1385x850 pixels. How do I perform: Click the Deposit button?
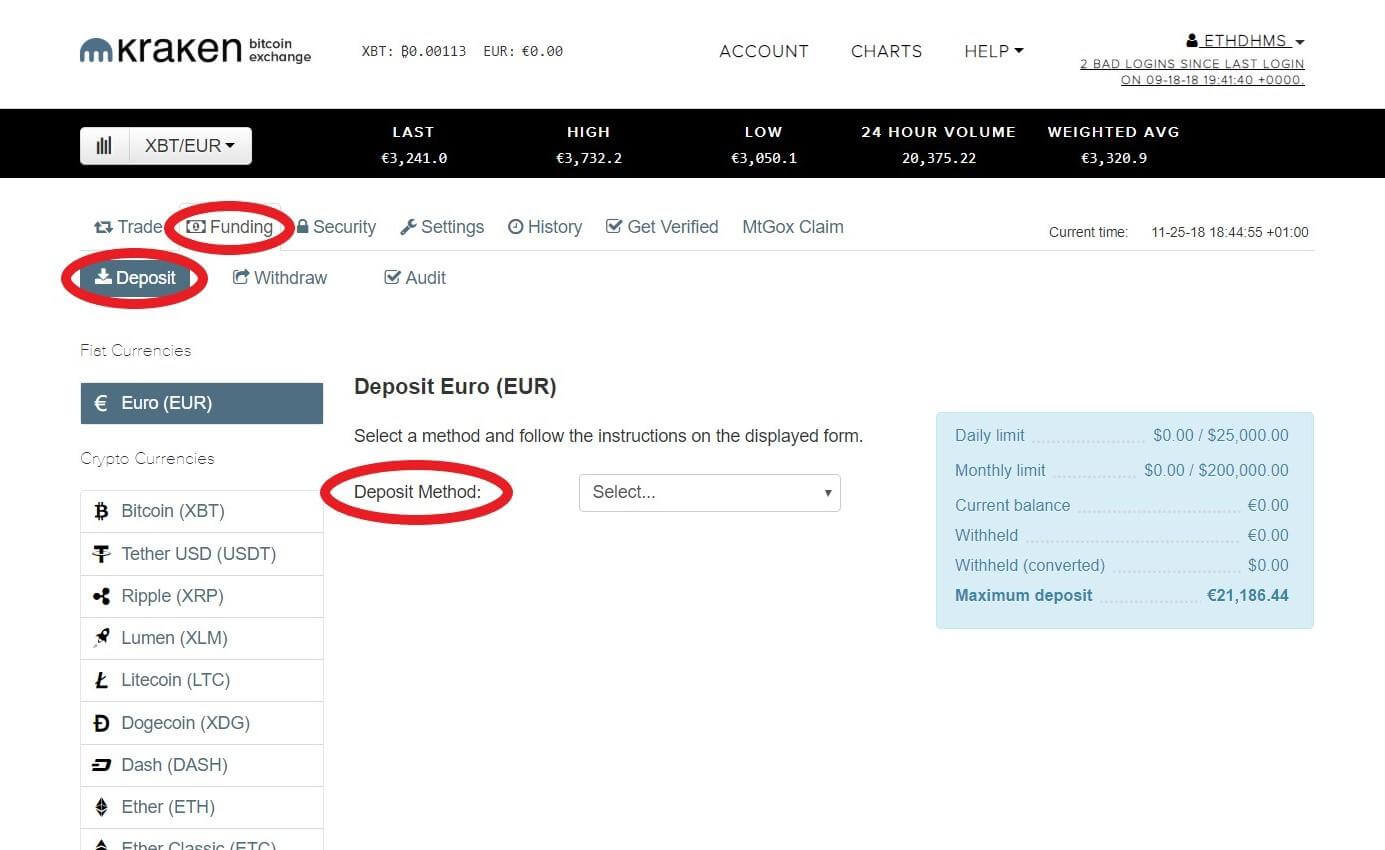coord(135,278)
